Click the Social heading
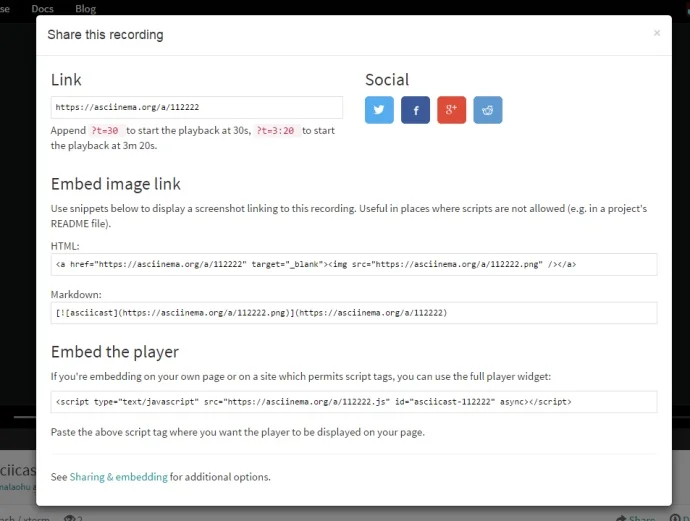The image size is (690, 521). (x=387, y=80)
